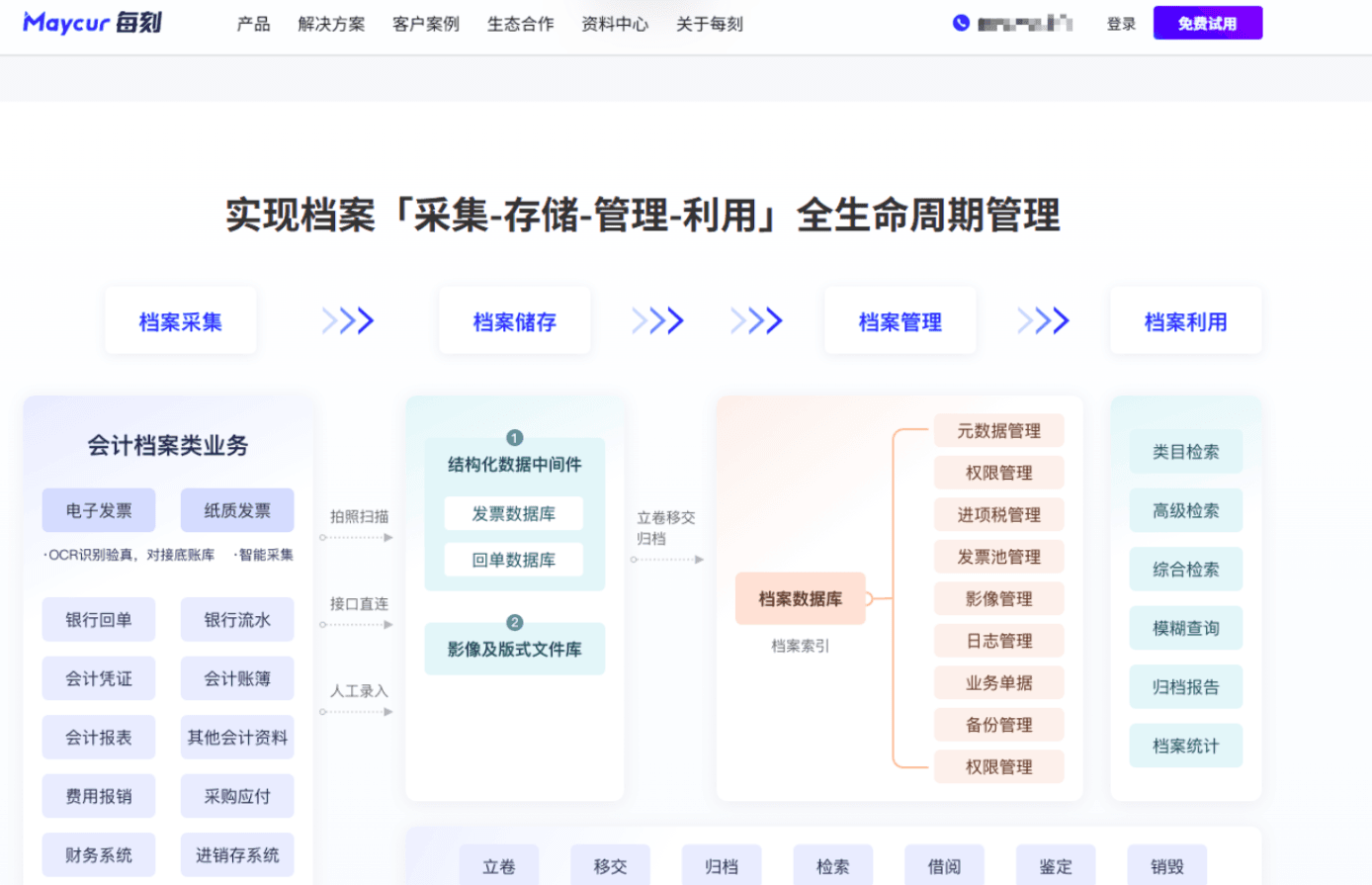The width and height of the screenshot is (1372, 885).
Task: Select the 档案利用 stage card
Action: click(1186, 321)
